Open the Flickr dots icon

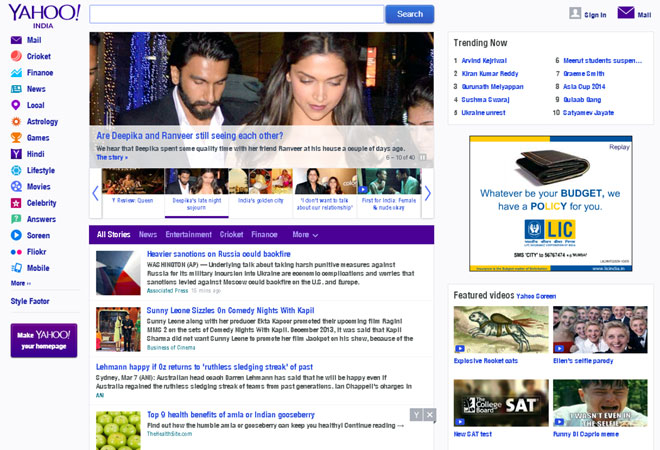coord(16,252)
